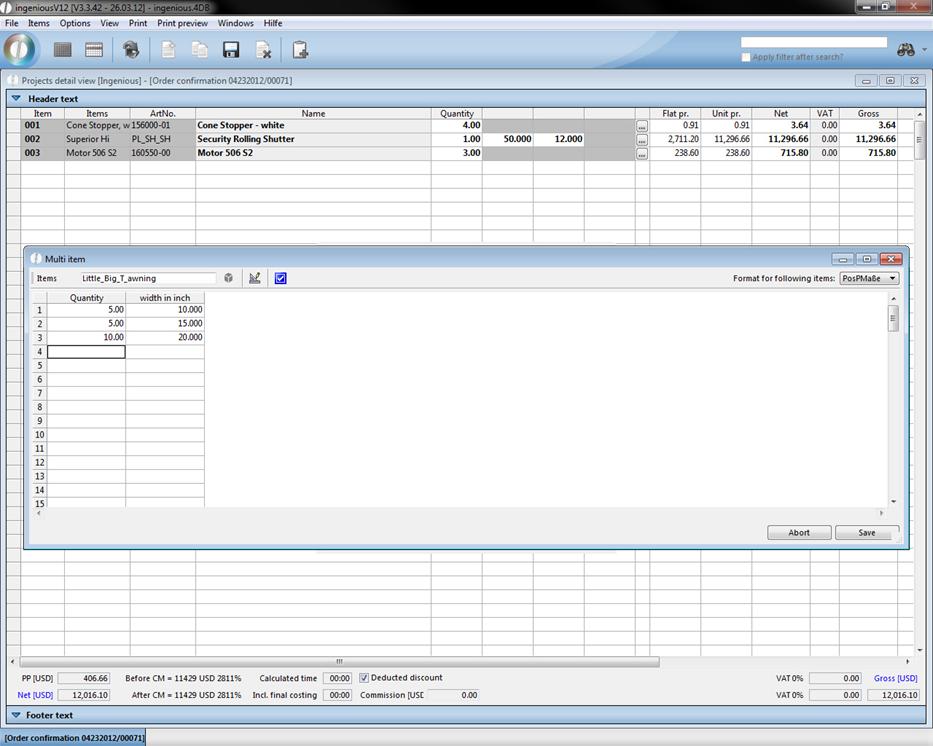933x746 pixels.
Task: Click the Quantity cell in row 4
Action: coord(86,352)
